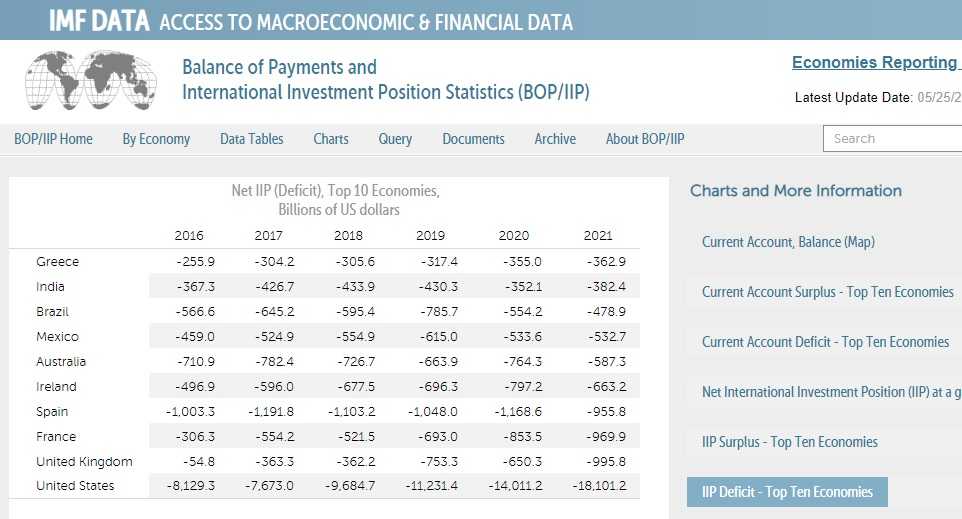
Task: Click the IMF DATA logo text
Action: [x=99, y=21]
